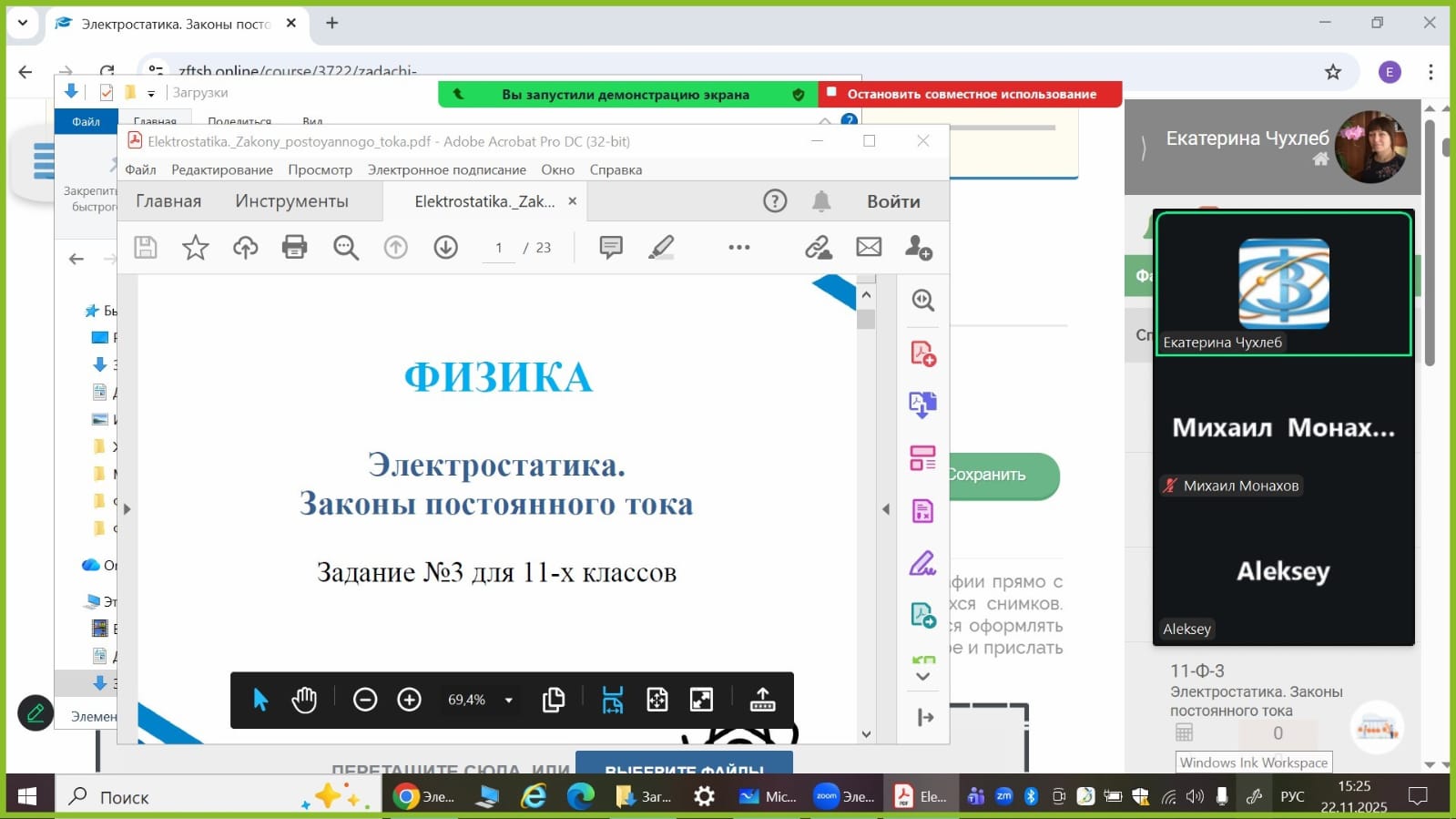Switch to the Инструменты tab
The width and height of the screenshot is (1456, 819).
(x=291, y=201)
